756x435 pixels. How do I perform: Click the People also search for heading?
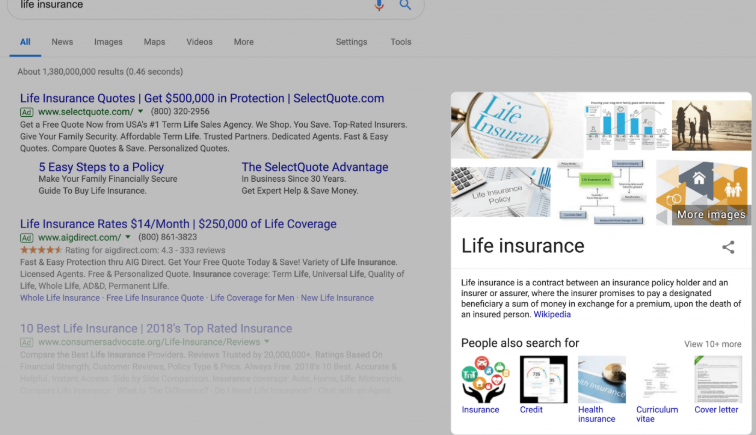point(520,343)
